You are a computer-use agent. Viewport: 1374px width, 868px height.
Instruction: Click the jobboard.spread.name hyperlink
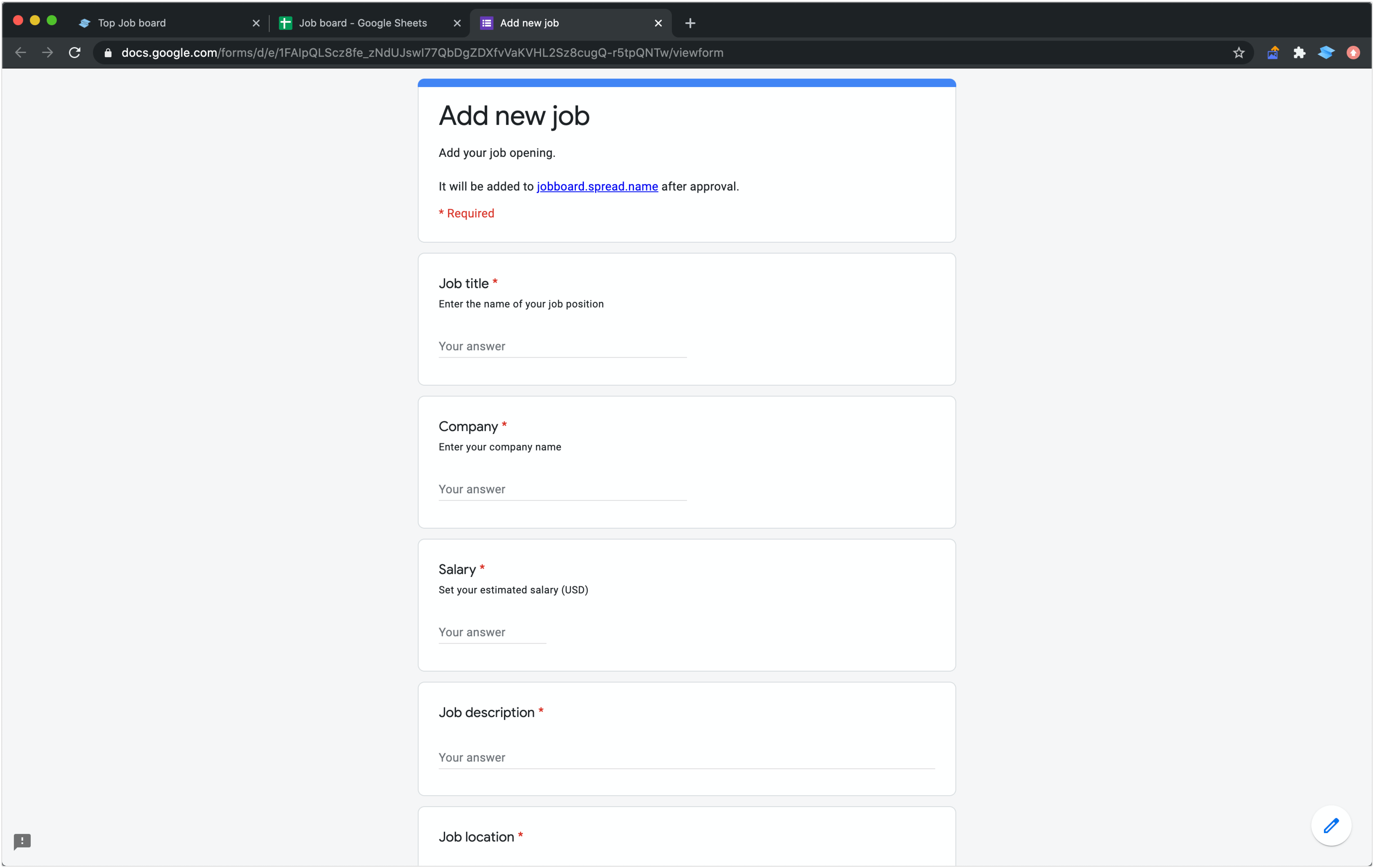[597, 186]
